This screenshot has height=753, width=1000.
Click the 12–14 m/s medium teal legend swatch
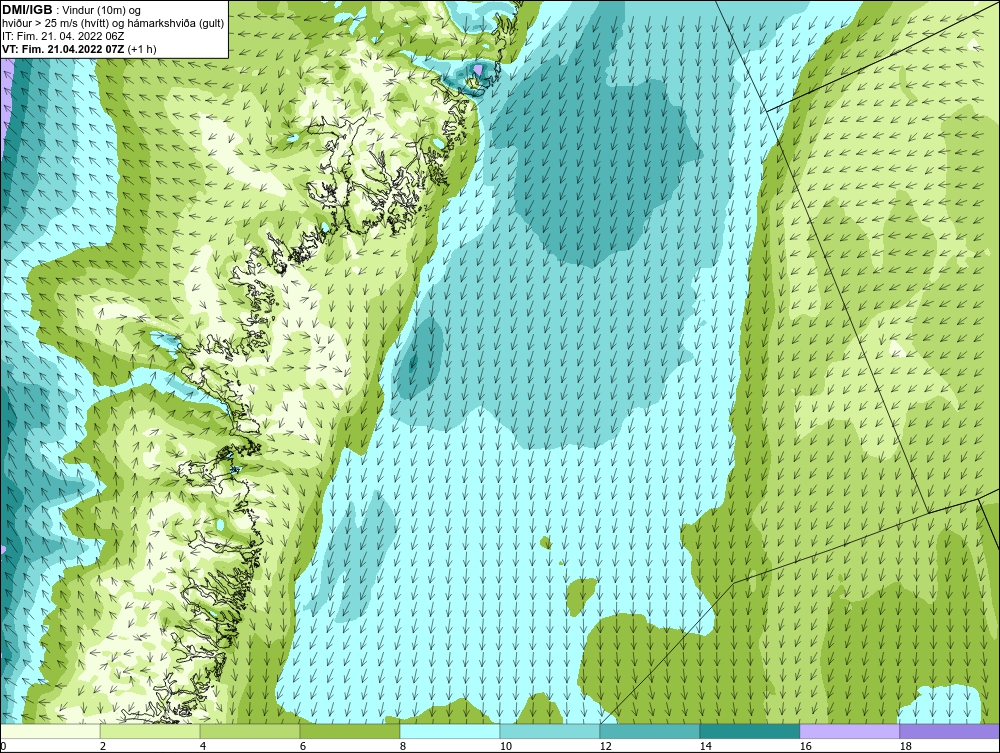pyautogui.click(x=650, y=731)
